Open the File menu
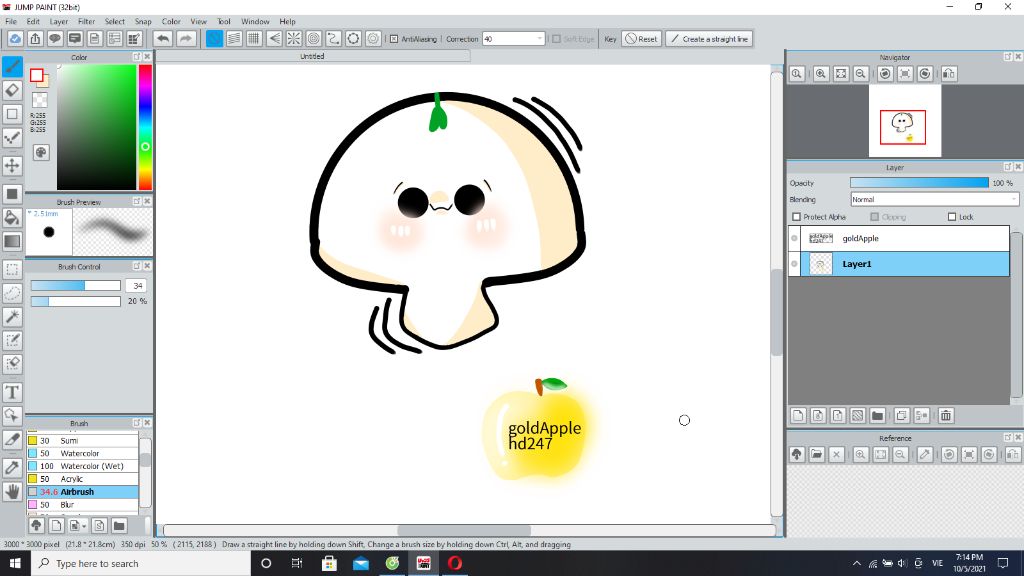 [11, 22]
